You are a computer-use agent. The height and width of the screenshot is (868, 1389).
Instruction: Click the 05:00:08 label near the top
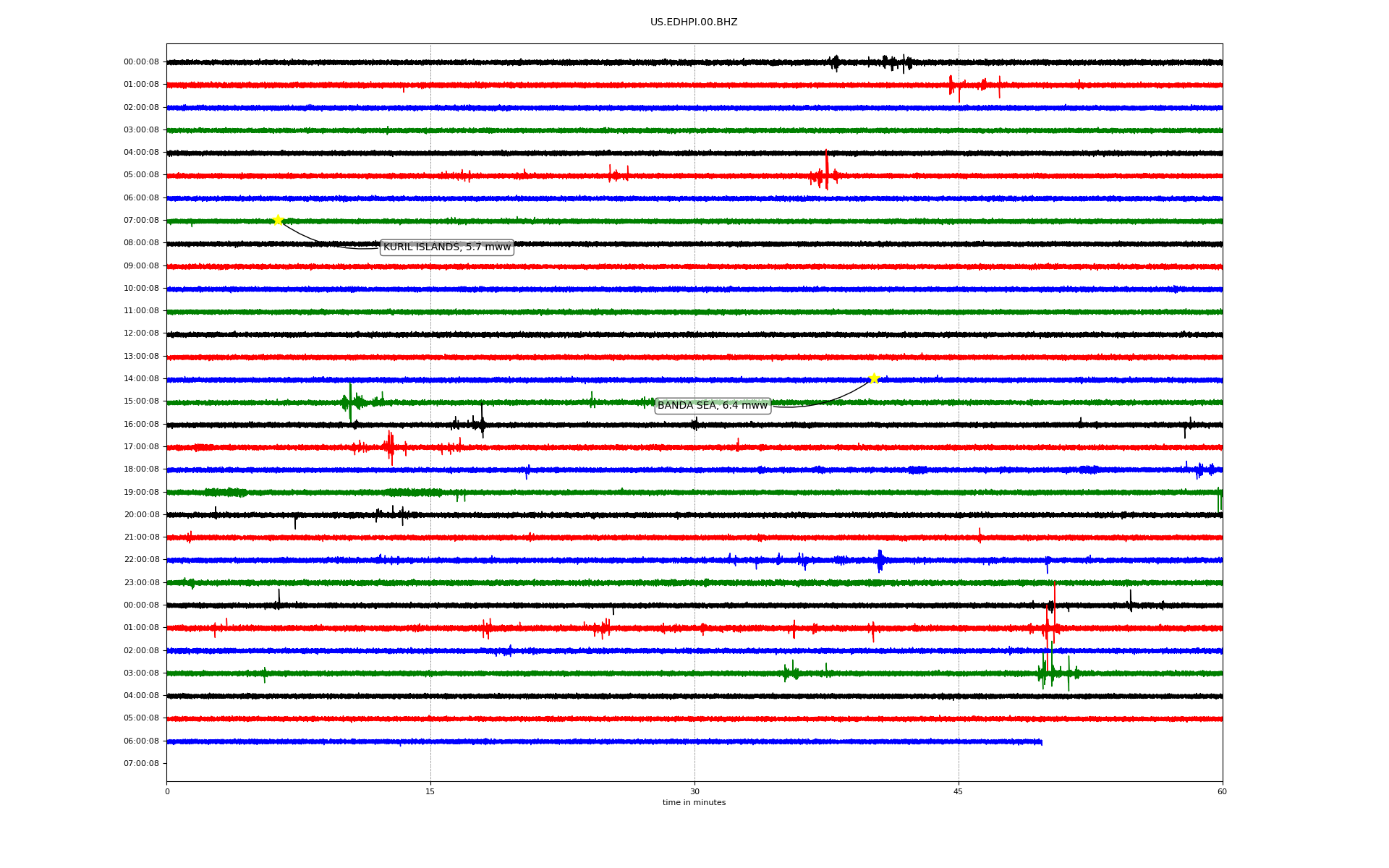point(141,175)
